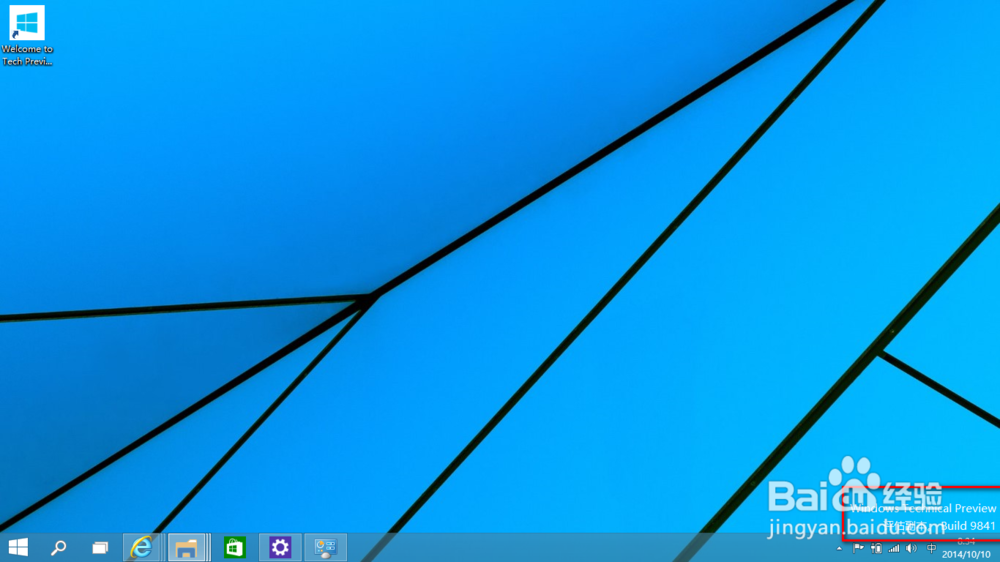Open the volume speaker icon
This screenshot has height=562, width=1000.
pos(911,548)
